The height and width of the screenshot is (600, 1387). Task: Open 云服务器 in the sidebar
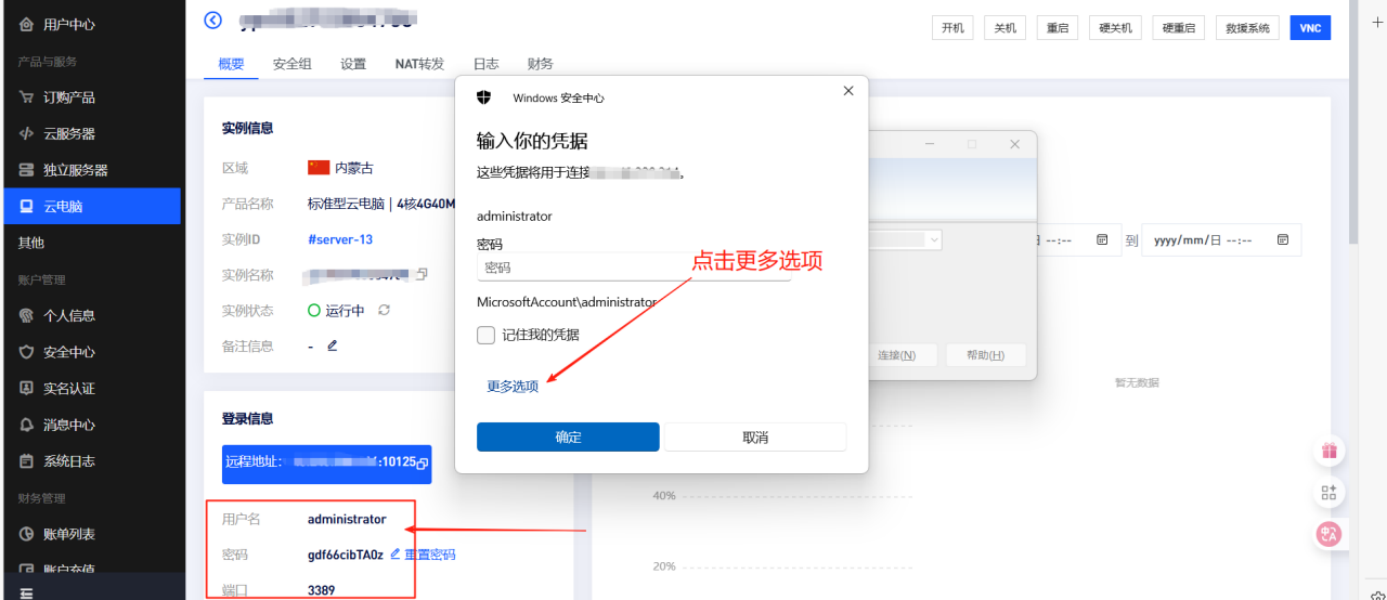click(69, 134)
